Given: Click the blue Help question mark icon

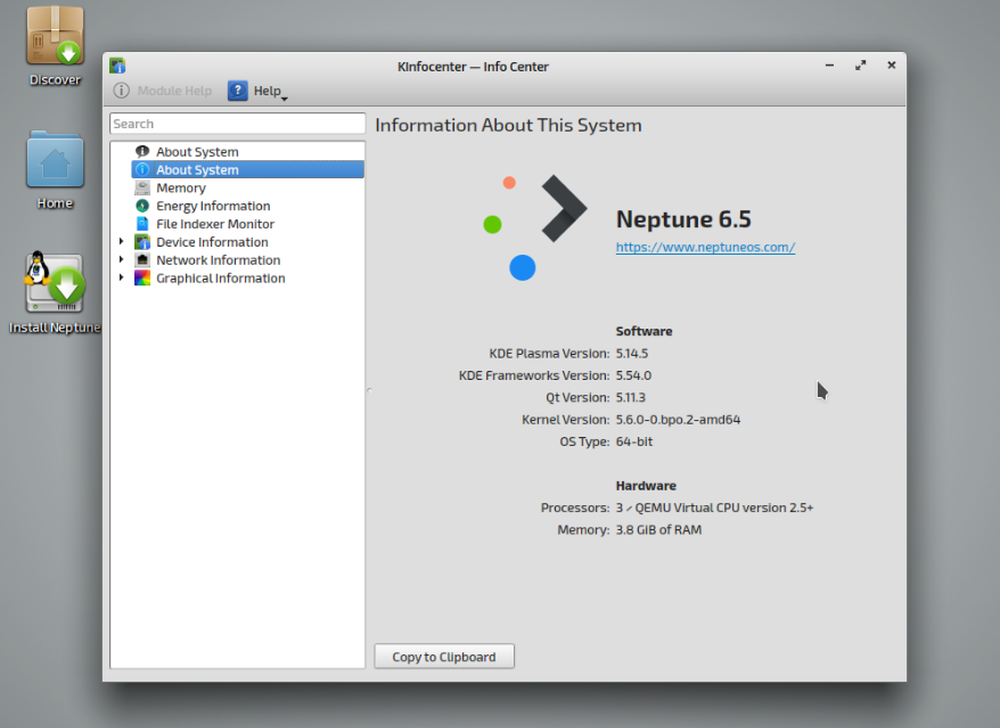Looking at the screenshot, I should (x=237, y=91).
